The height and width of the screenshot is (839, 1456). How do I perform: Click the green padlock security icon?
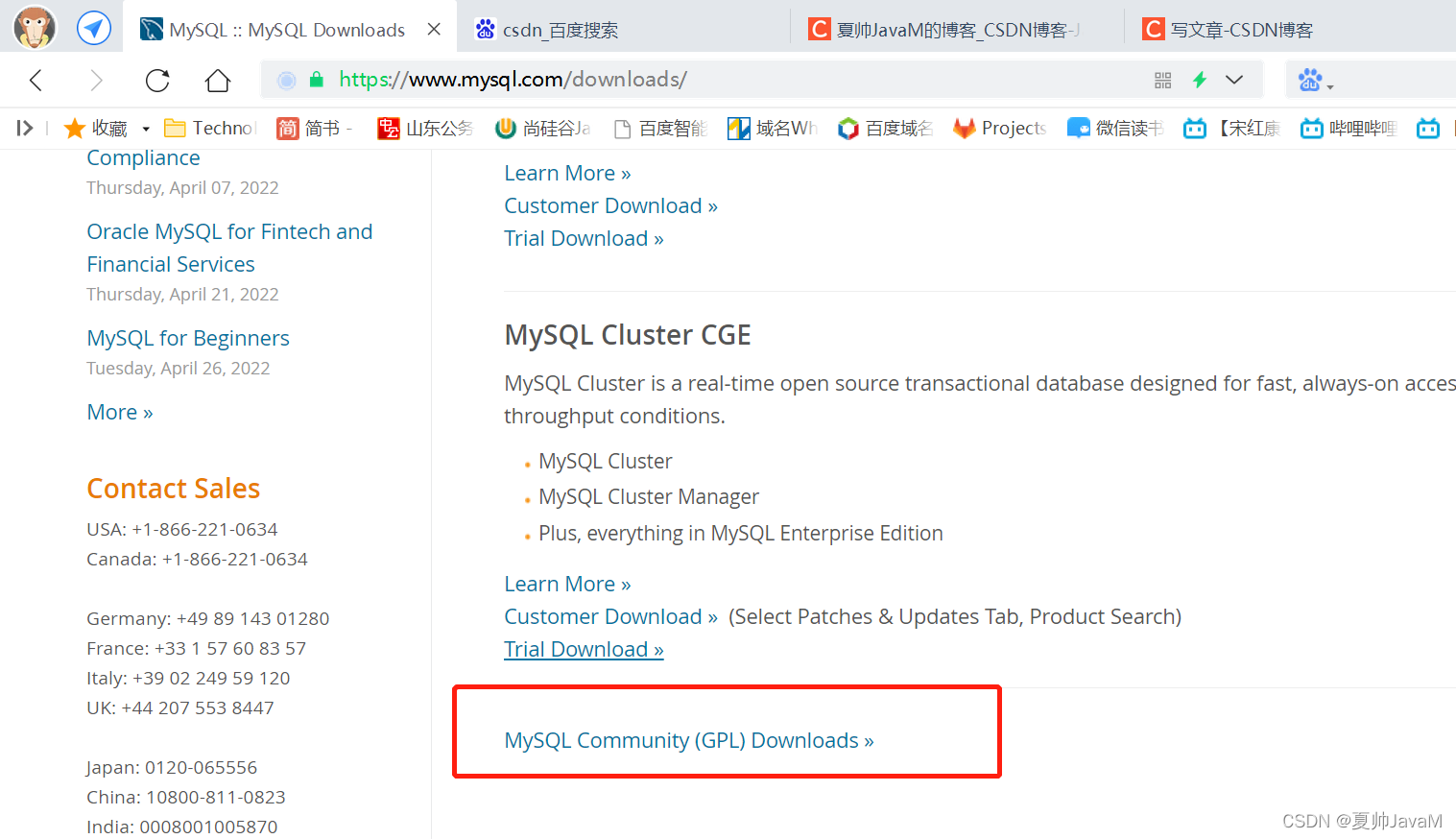point(317,80)
